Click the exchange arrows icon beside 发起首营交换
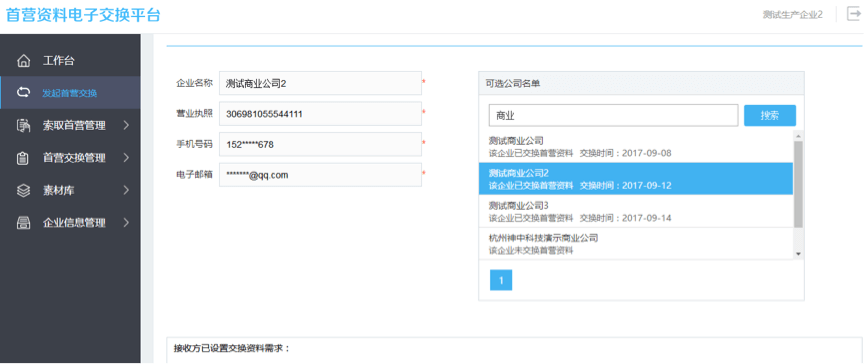Image resolution: width=864 pixels, height=364 pixels. point(23,93)
